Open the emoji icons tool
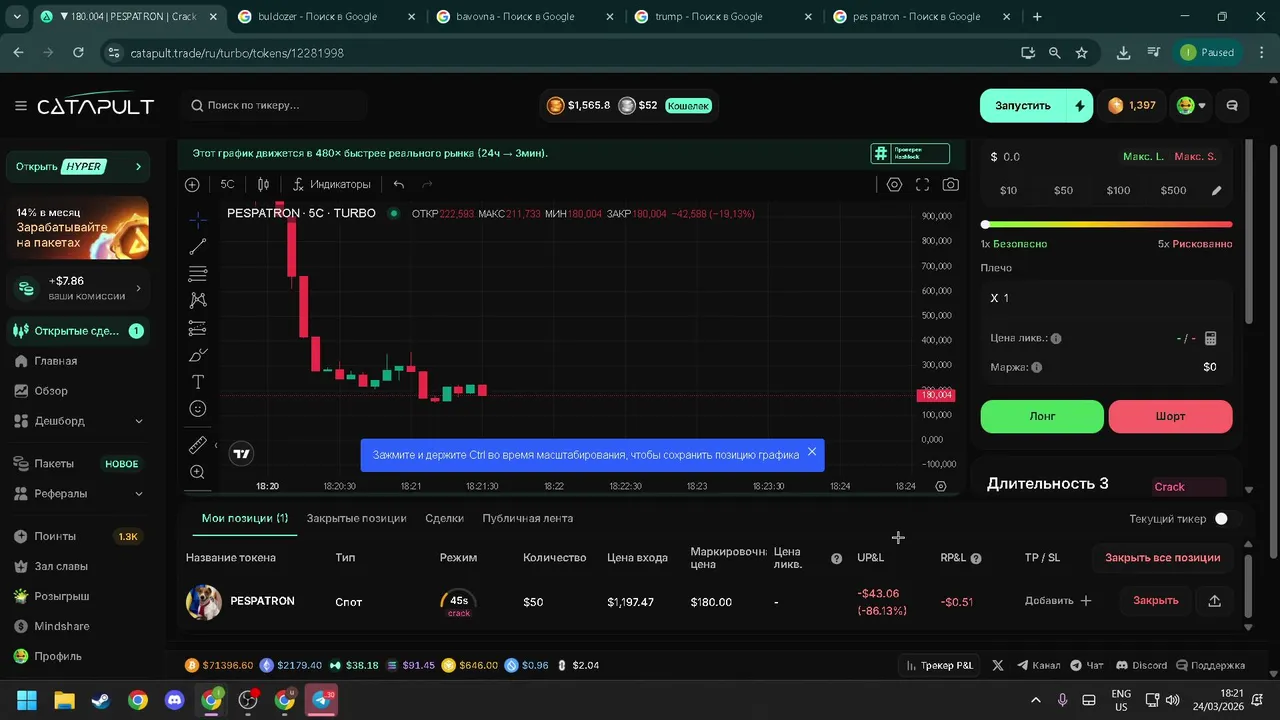 pyautogui.click(x=198, y=409)
